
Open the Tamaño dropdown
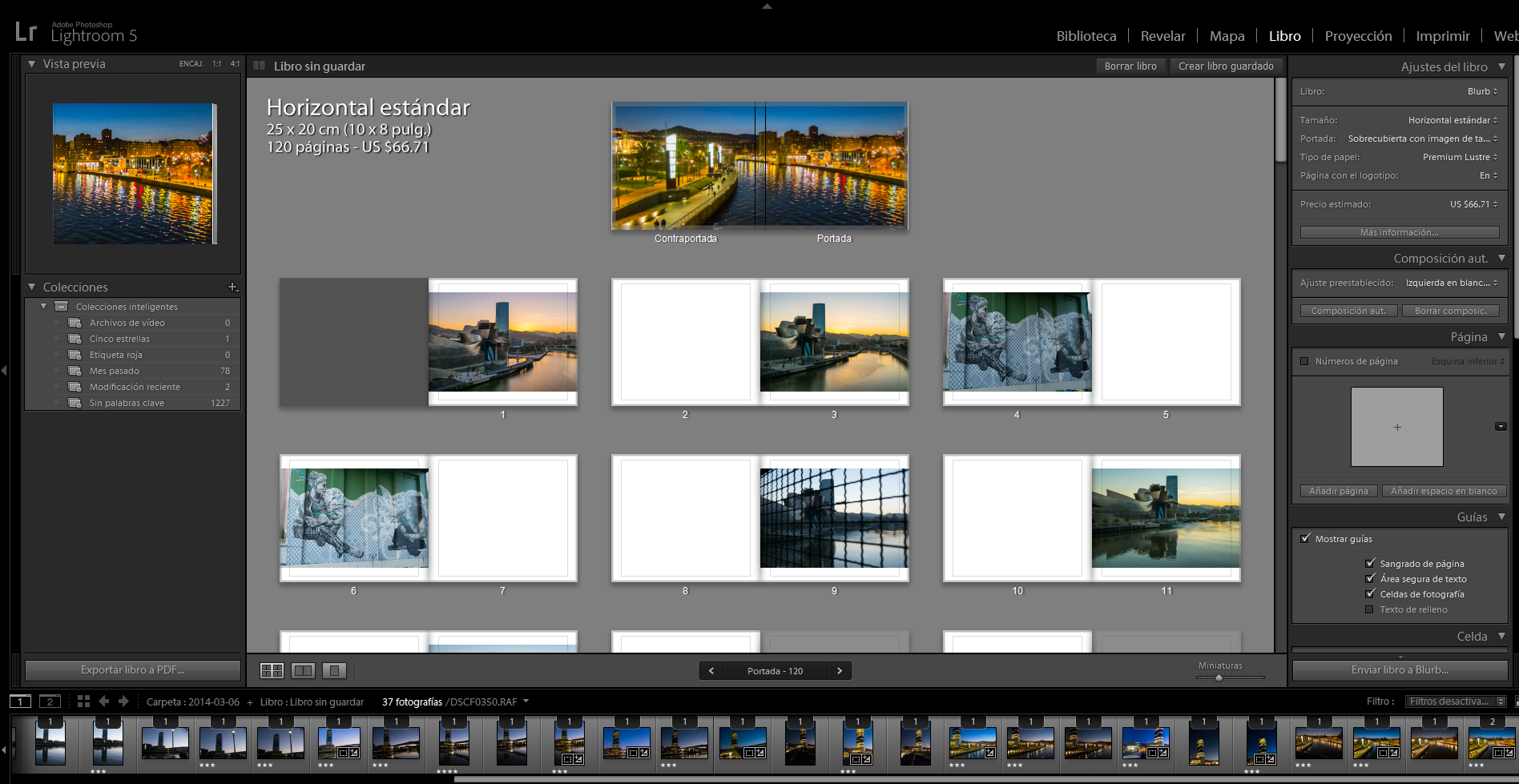(1453, 120)
